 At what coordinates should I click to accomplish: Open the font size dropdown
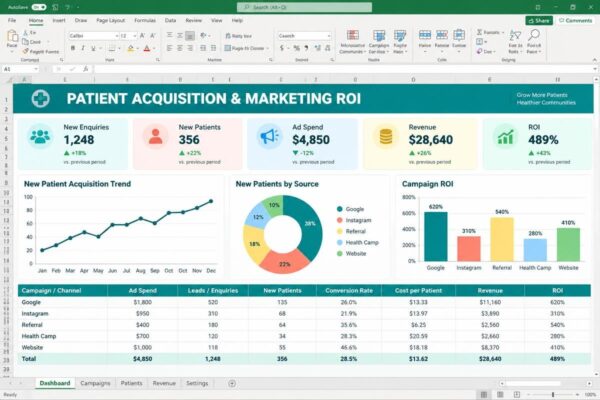point(135,36)
